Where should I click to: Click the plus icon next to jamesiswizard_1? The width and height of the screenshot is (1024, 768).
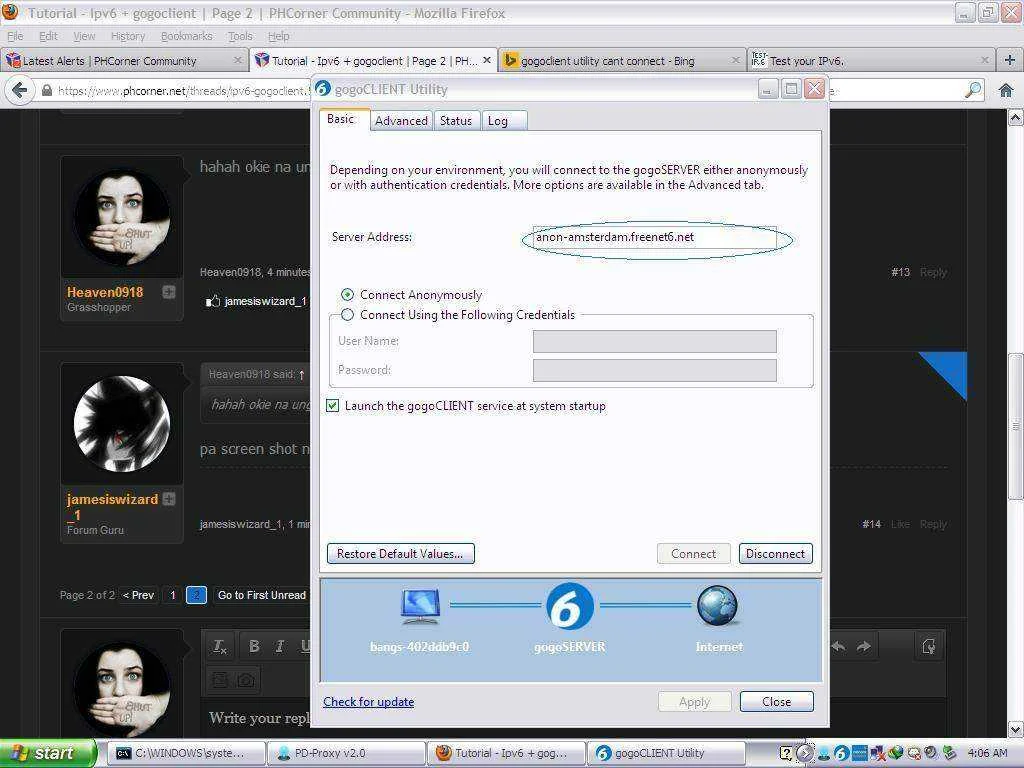coord(168,500)
